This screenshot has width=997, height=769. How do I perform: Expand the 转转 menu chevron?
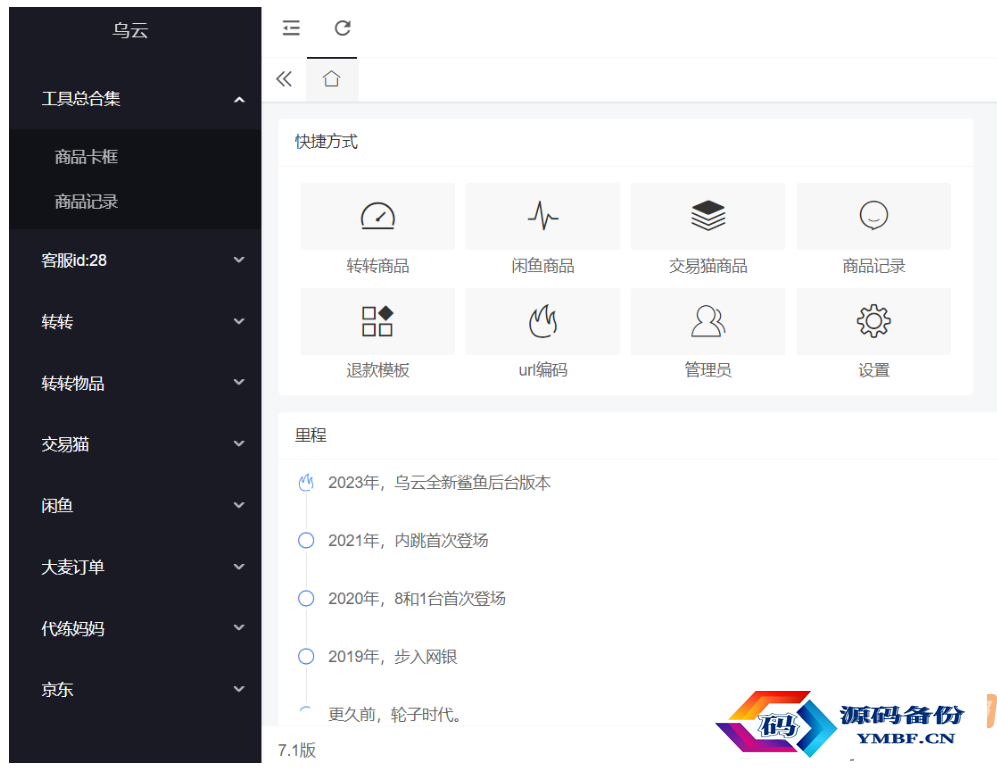(239, 321)
